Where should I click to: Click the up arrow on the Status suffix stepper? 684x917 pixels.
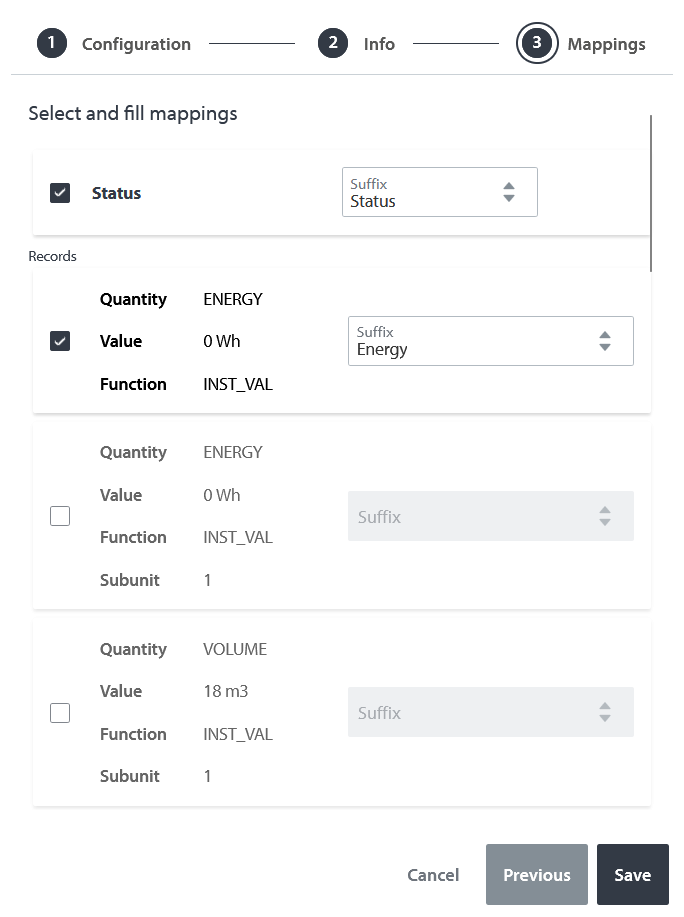point(509,185)
